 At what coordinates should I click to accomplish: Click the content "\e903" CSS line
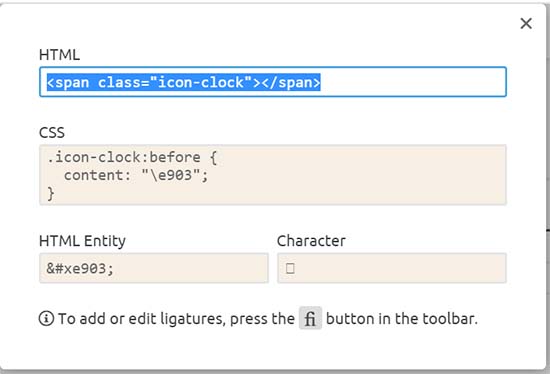pyautogui.click(x=136, y=175)
